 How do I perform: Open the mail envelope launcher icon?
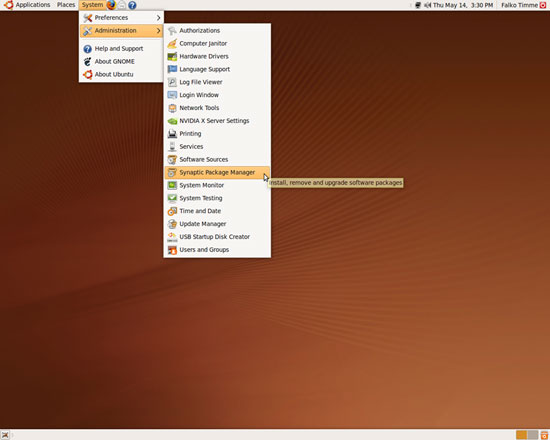(x=122, y=5)
